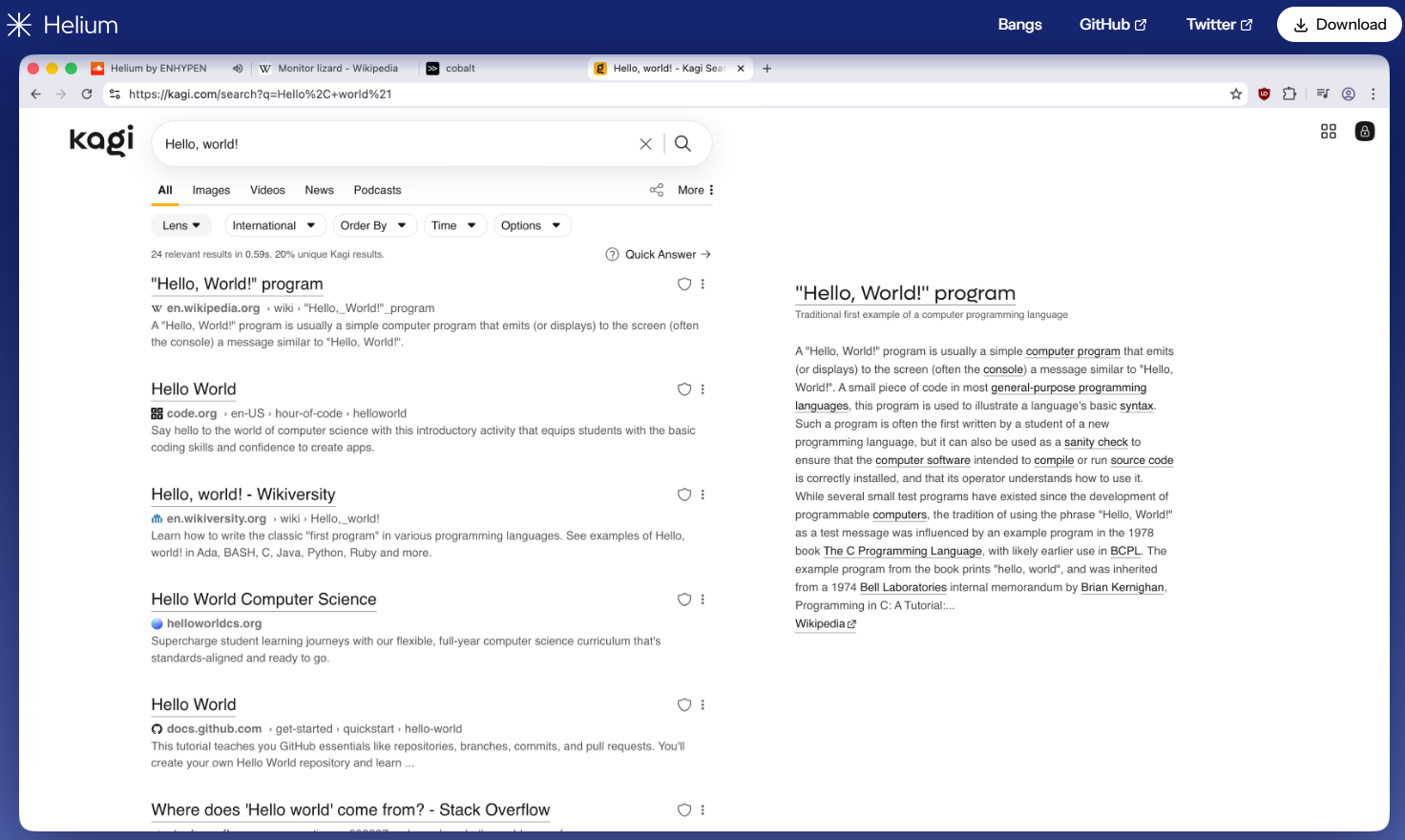Switch to the Images search tab
Image resolution: width=1405 pixels, height=840 pixels.
click(211, 190)
